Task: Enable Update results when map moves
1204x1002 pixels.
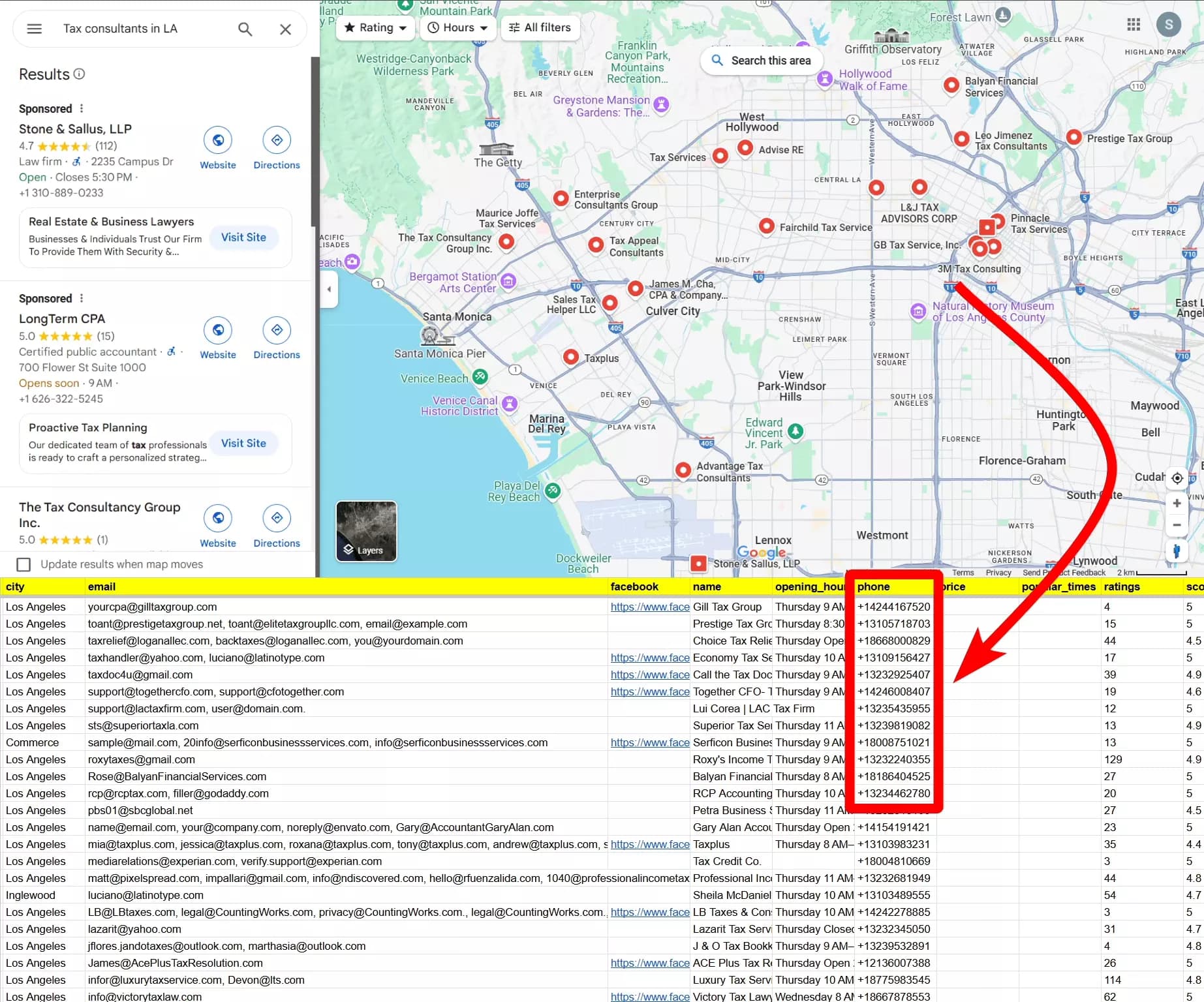Action: click(23, 564)
